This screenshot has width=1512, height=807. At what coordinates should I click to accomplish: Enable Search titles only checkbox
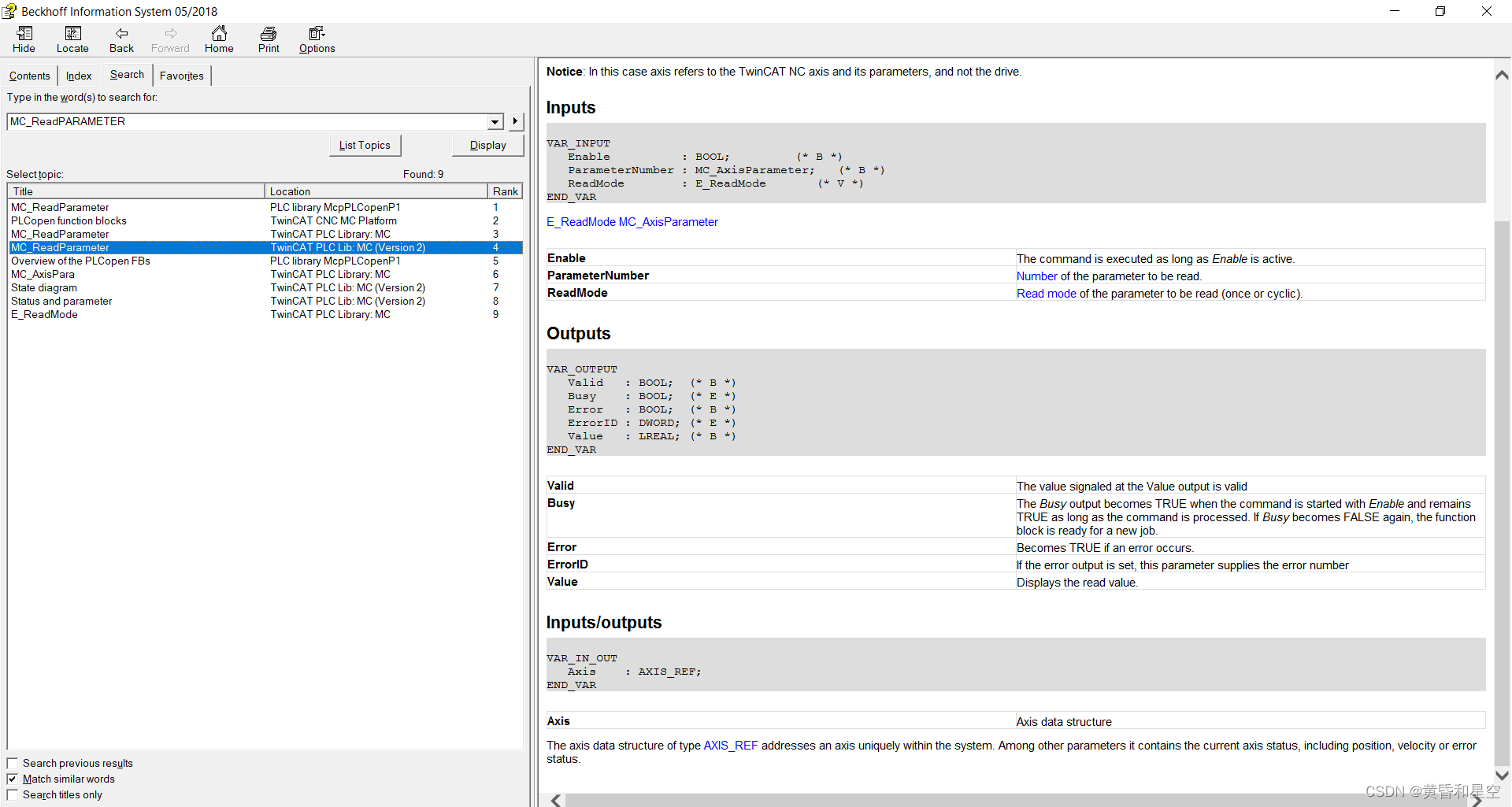[x=13, y=795]
